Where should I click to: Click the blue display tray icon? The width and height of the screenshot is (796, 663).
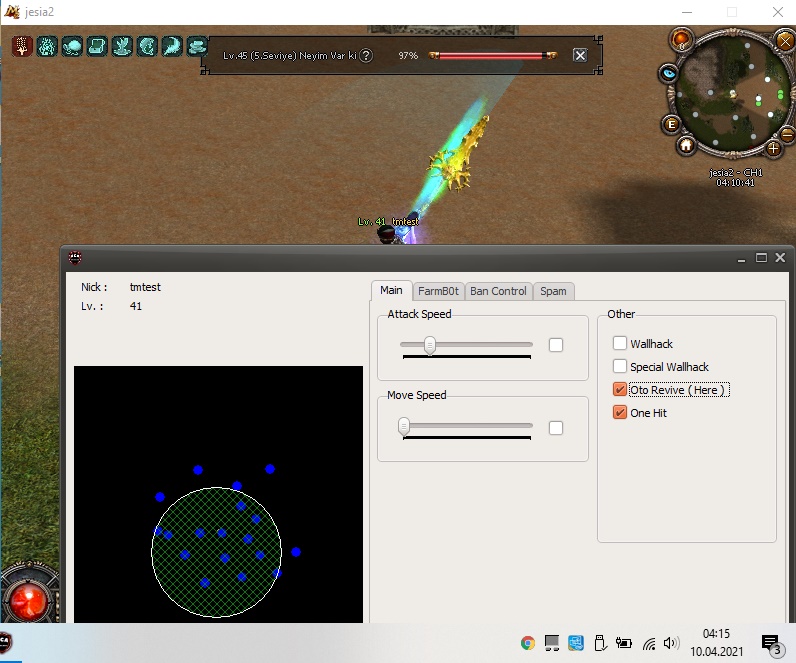pos(576,643)
